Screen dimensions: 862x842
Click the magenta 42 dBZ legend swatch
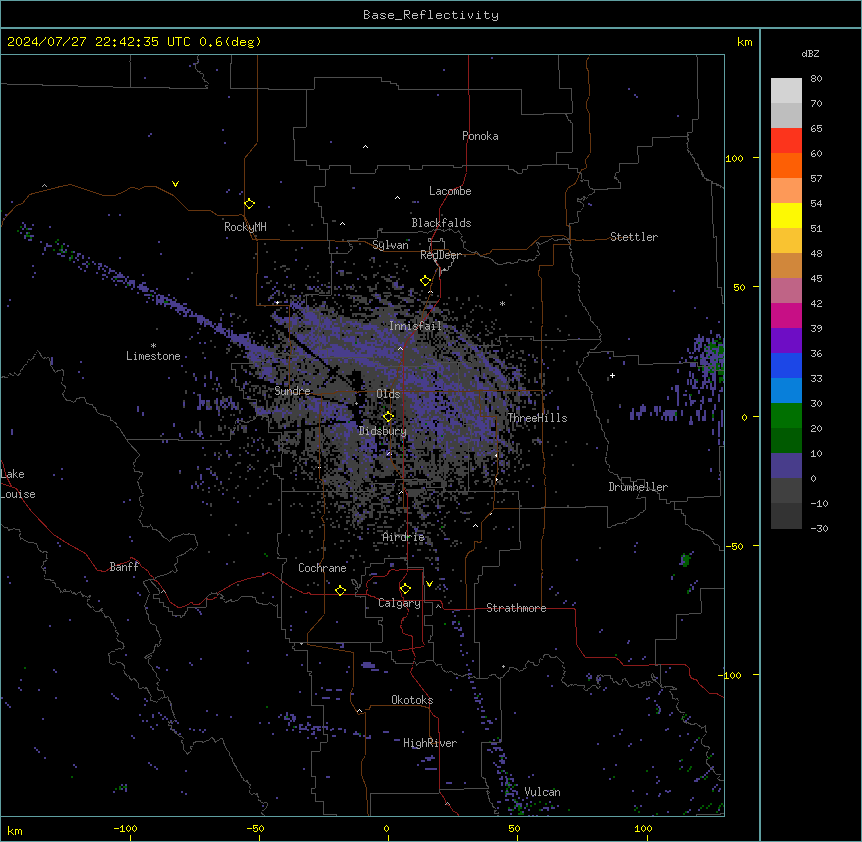click(786, 315)
